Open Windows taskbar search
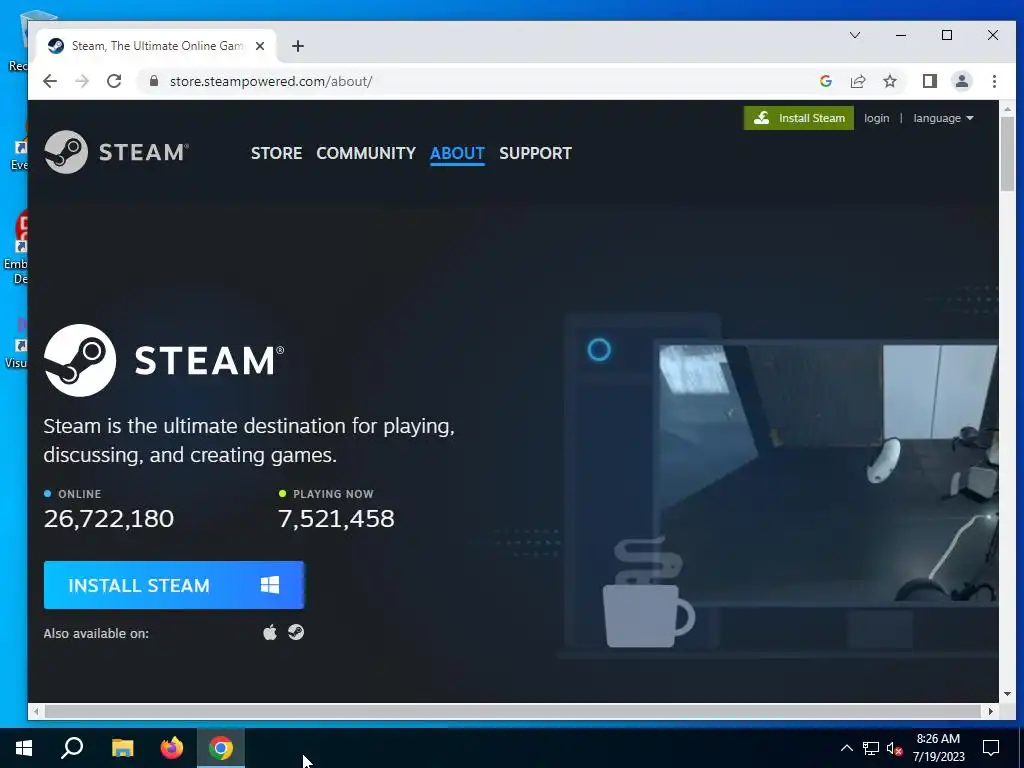This screenshot has height=768, width=1024. click(72, 748)
